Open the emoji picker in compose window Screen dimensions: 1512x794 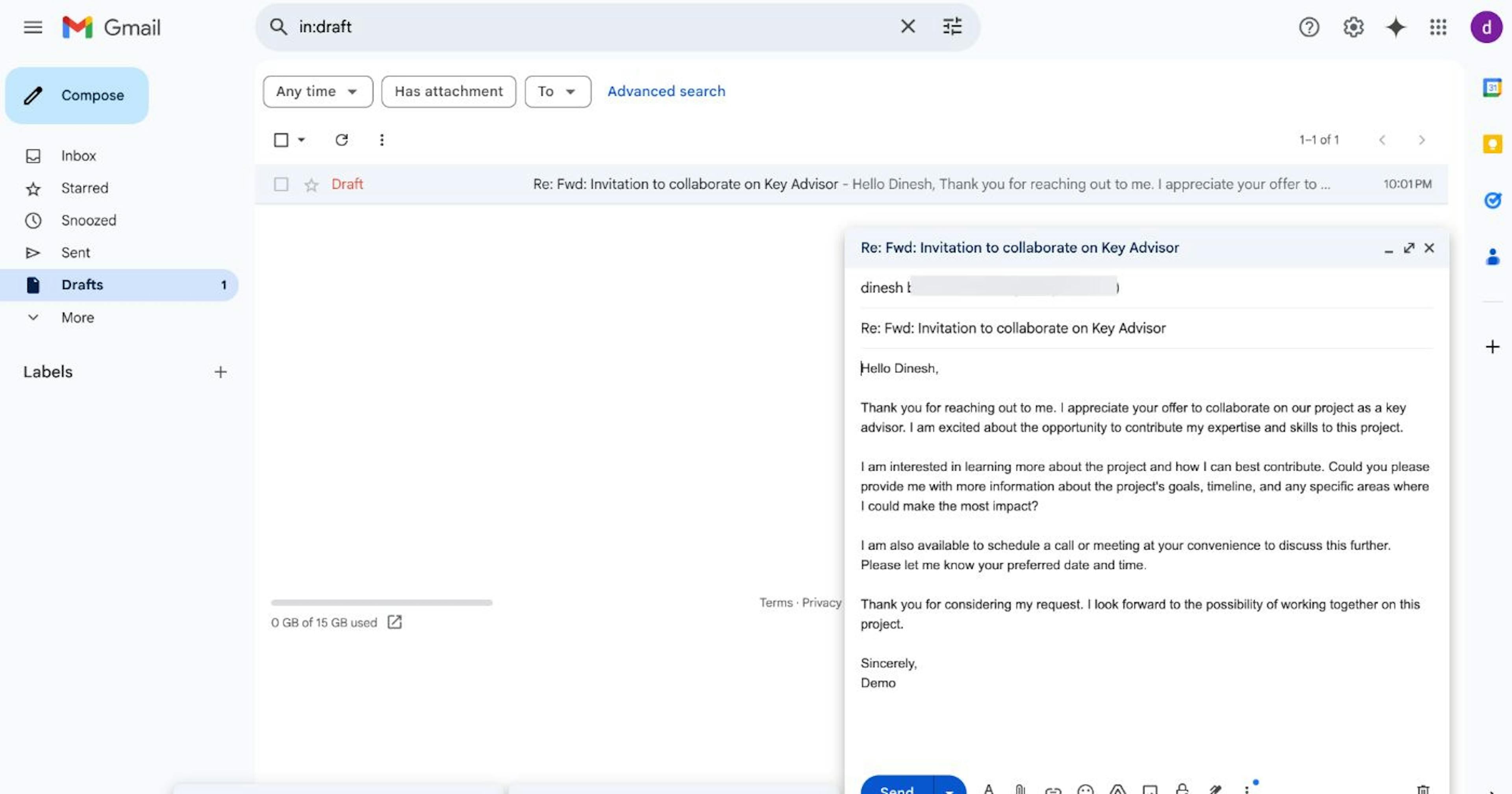(1085, 790)
